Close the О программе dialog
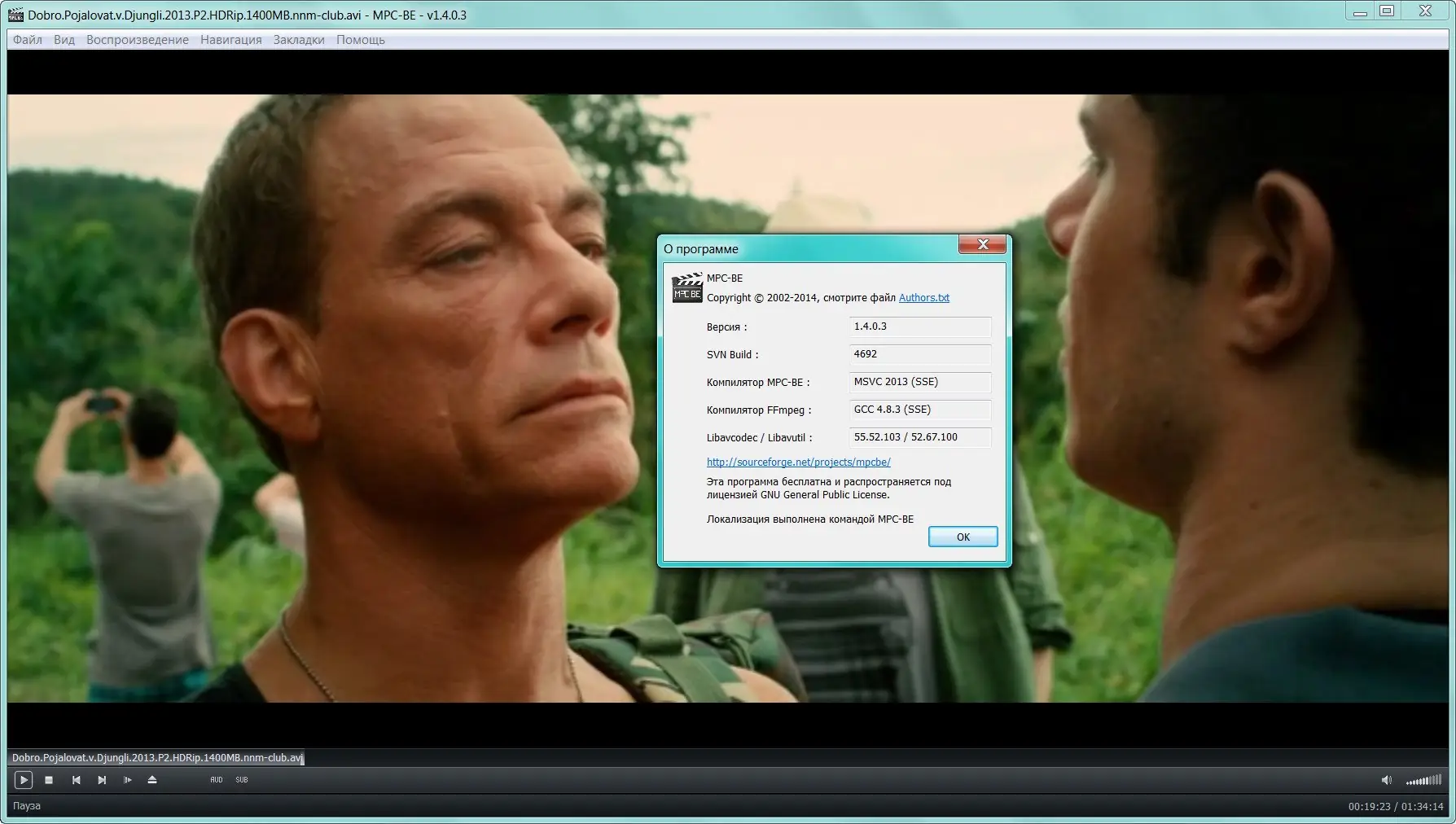Viewport: 1456px width, 824px height. click(x=983, y=244)
